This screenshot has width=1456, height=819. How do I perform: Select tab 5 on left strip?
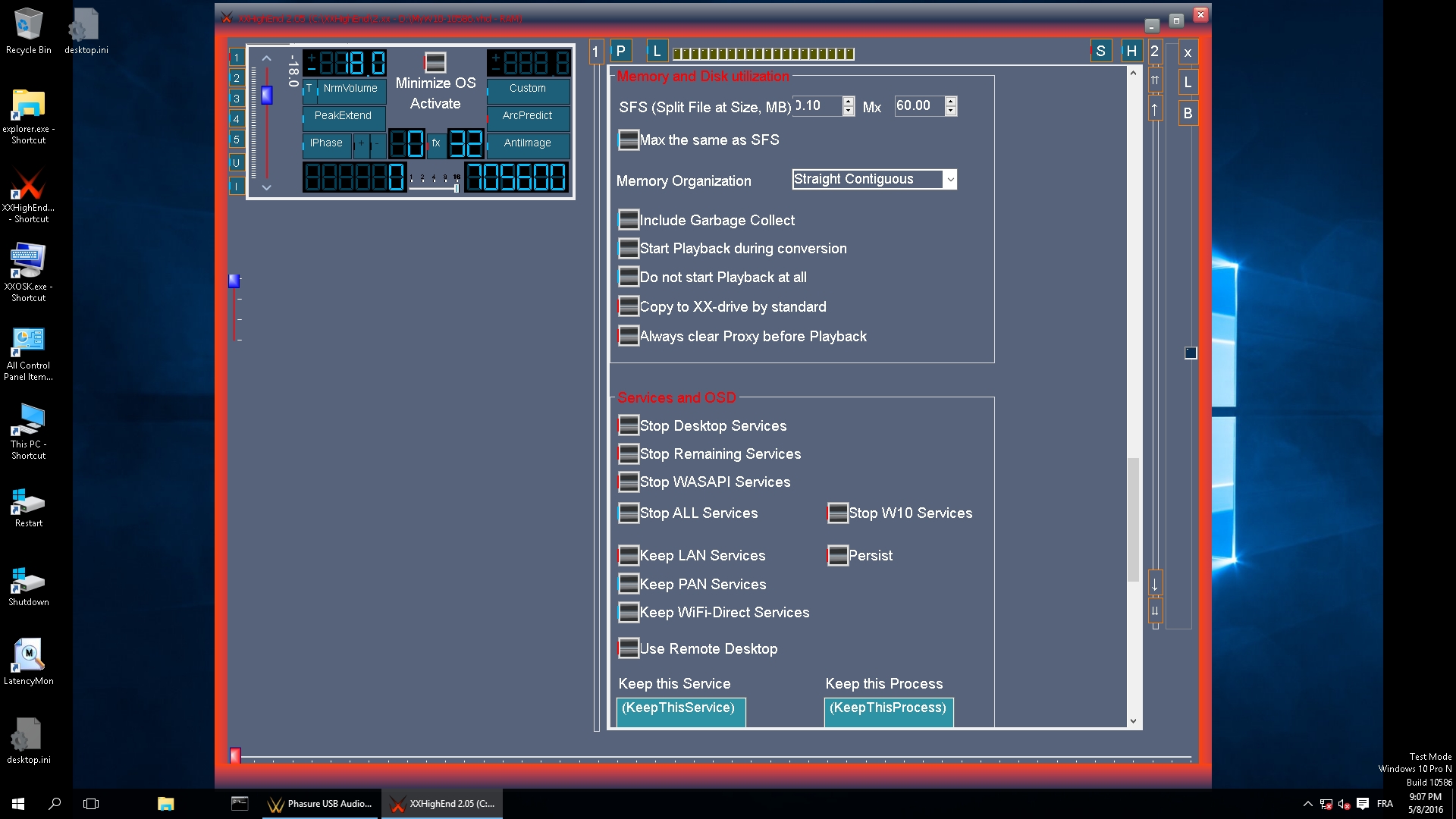237,140
